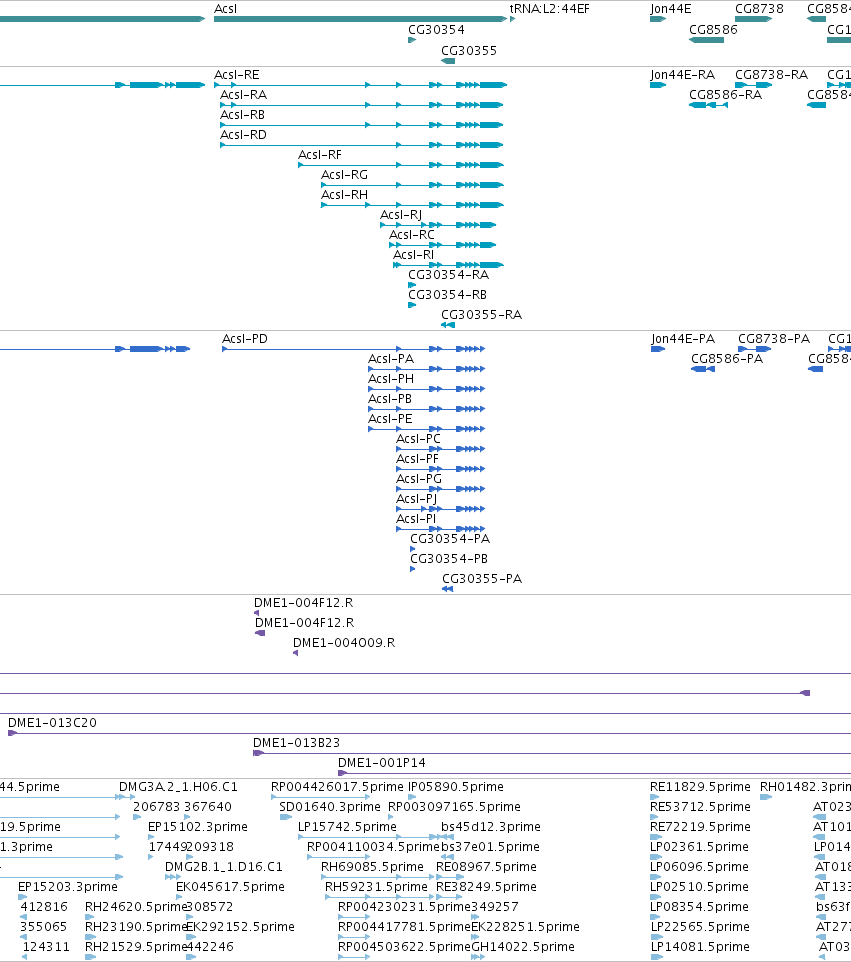Select the RP004426017.5prime EST label
This screenshot has height=962, width=851.
point(337,787)
